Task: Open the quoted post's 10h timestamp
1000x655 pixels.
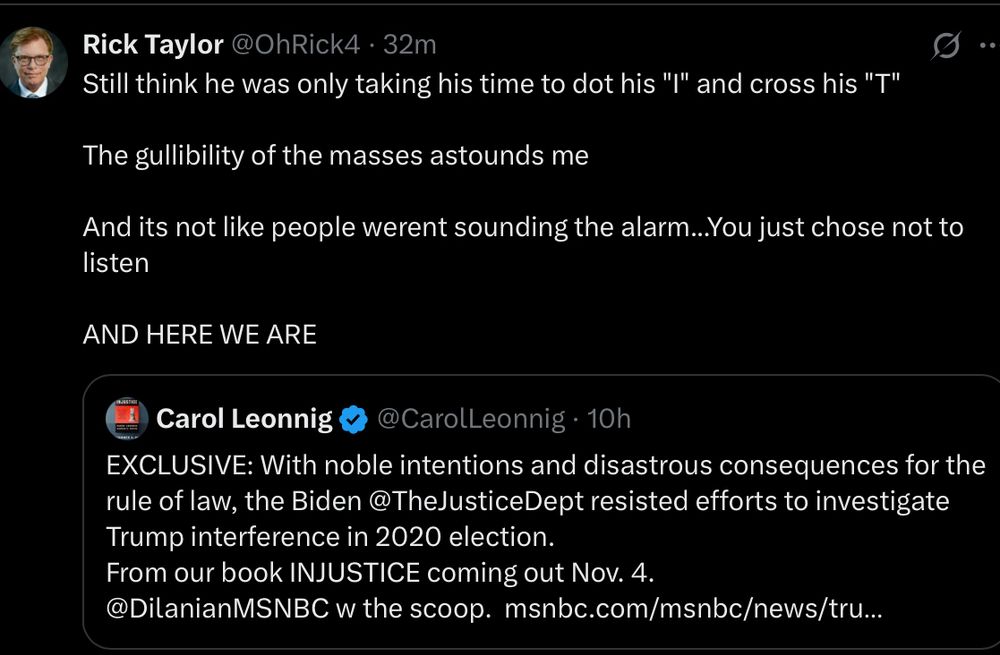Action: pos(609,419)
